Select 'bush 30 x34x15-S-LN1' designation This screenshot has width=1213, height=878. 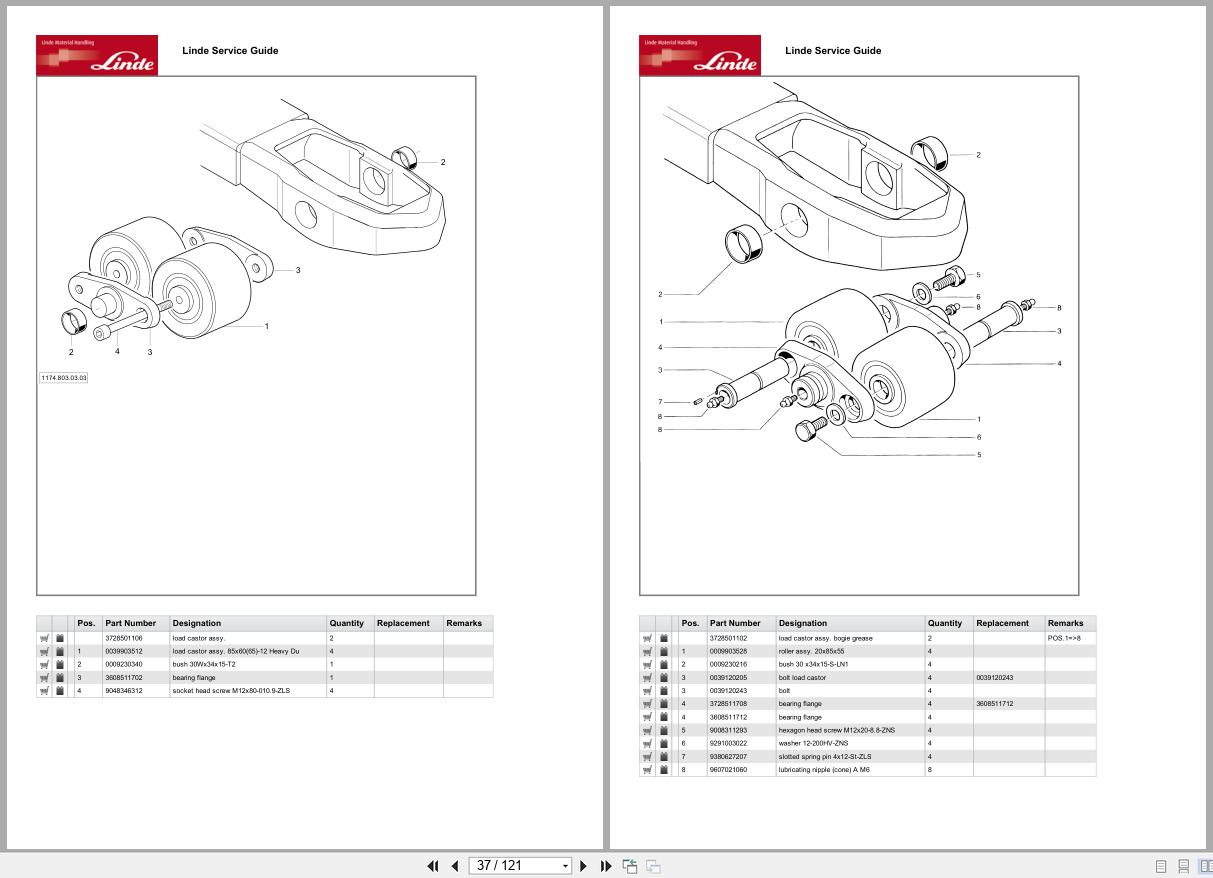[813, 664]
